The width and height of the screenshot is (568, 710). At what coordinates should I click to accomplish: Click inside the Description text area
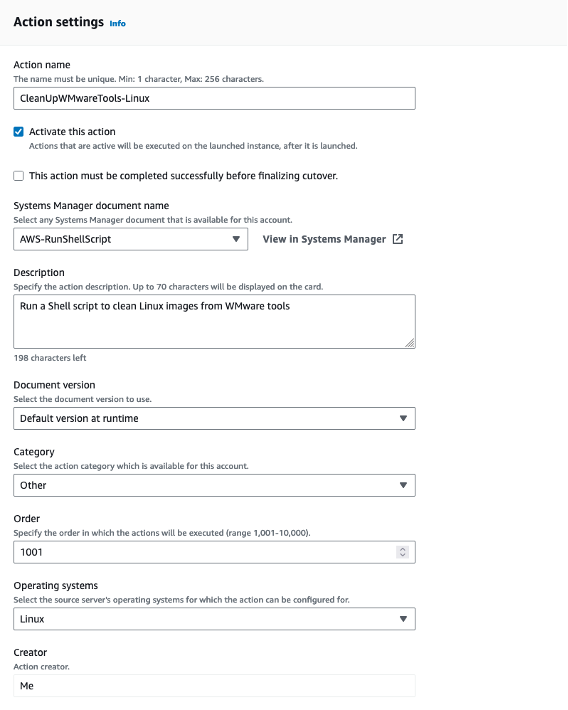214,321
